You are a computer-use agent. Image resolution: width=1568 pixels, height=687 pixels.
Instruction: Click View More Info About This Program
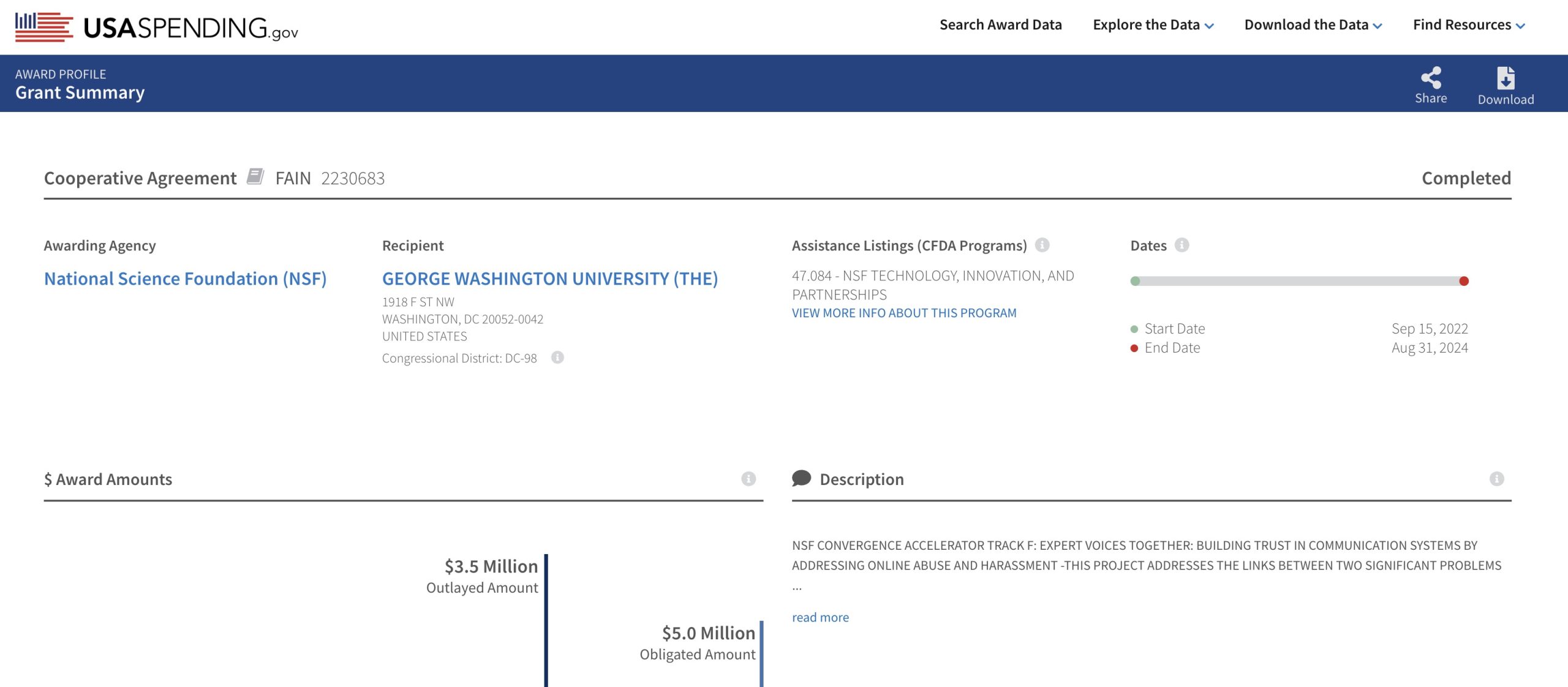point(903,313)
